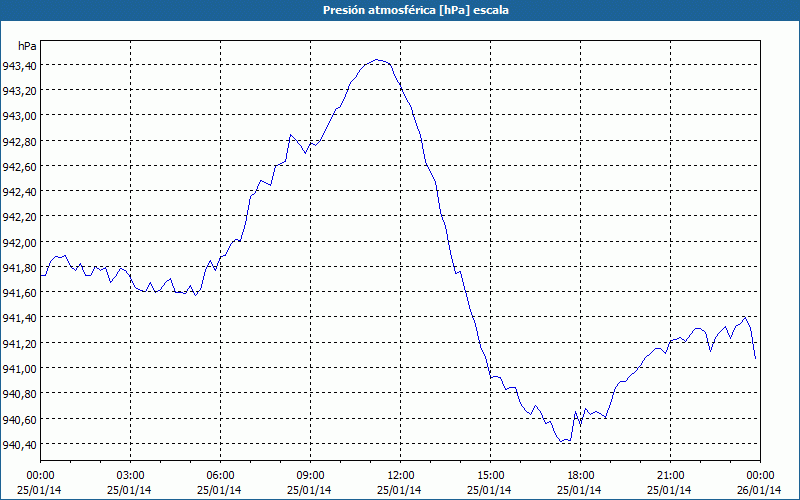Select the 942,80 pressure axis label
Viewport: 800px width, 500px height.
point(19,141)
